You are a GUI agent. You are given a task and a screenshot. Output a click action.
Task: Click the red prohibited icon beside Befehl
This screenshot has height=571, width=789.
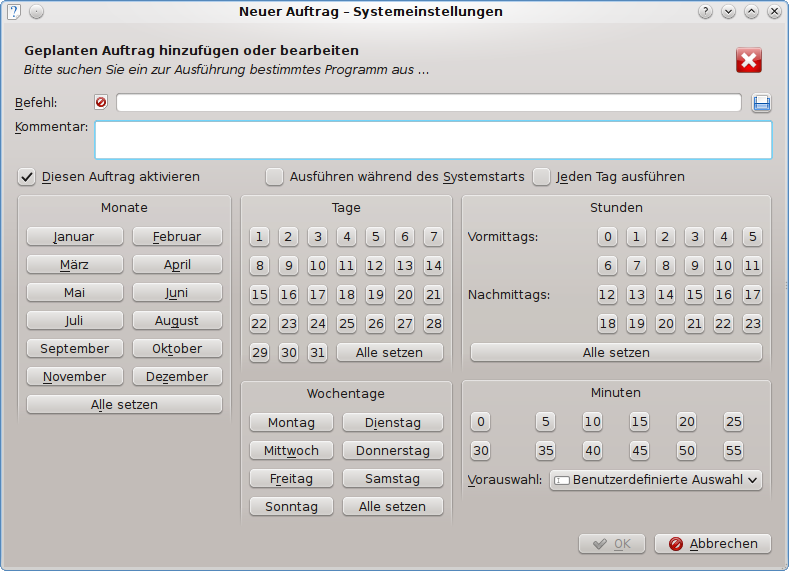[x=101, y=103]
